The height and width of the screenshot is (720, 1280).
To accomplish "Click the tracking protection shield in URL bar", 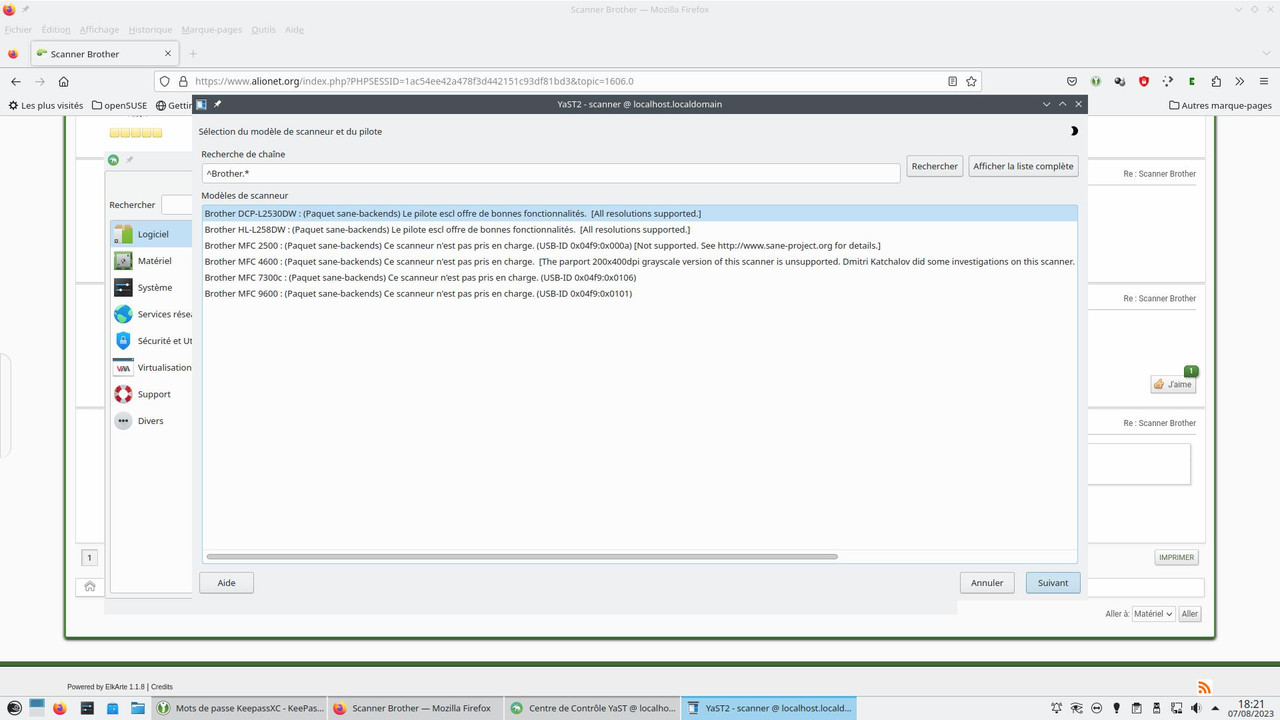I will coord(165,81).
